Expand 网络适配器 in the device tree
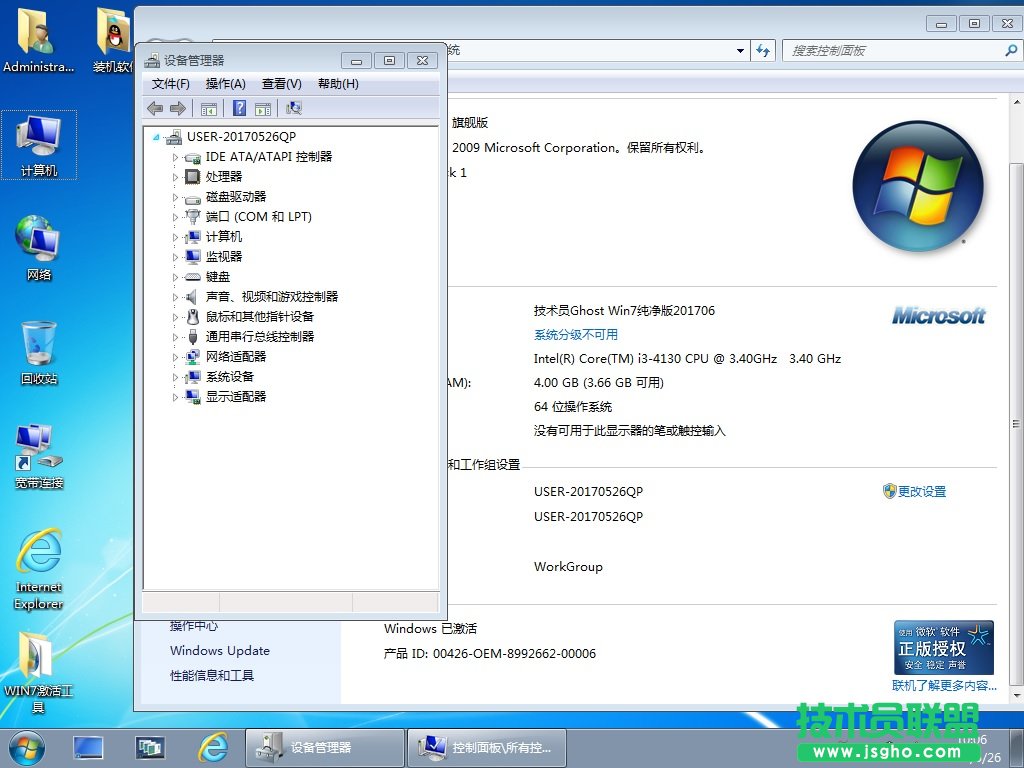The height and width of the screenshot is (768, 1024). (175, 356)
